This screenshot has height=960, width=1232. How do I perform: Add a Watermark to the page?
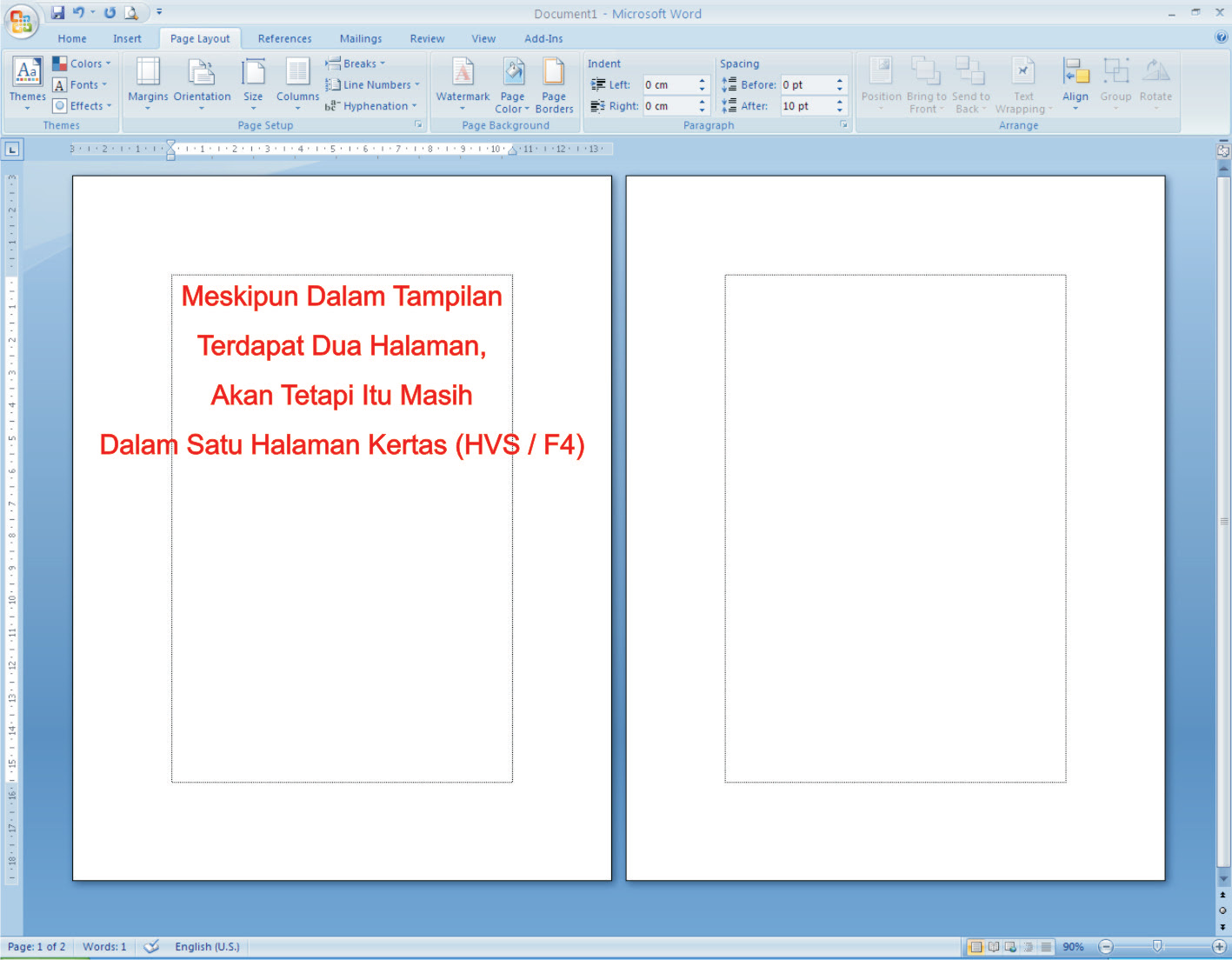click(463, 83)
